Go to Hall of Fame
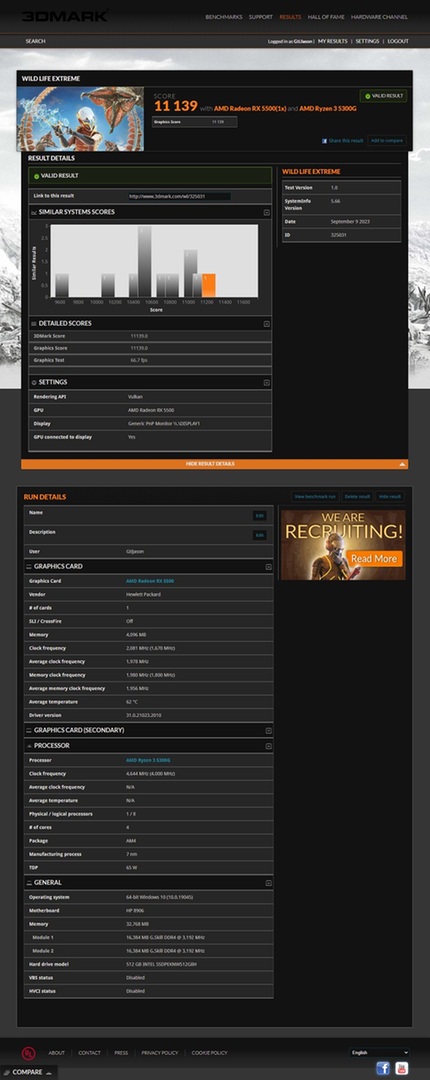 pyautogui.click(x=326, y=17)
